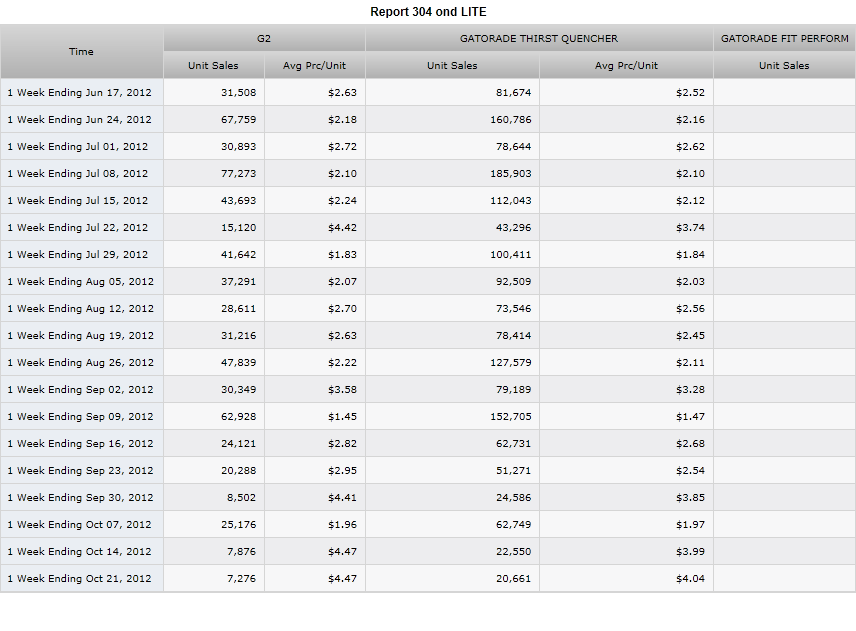Click Thirst Quencher unit sales value 24,586

(514, 498)
